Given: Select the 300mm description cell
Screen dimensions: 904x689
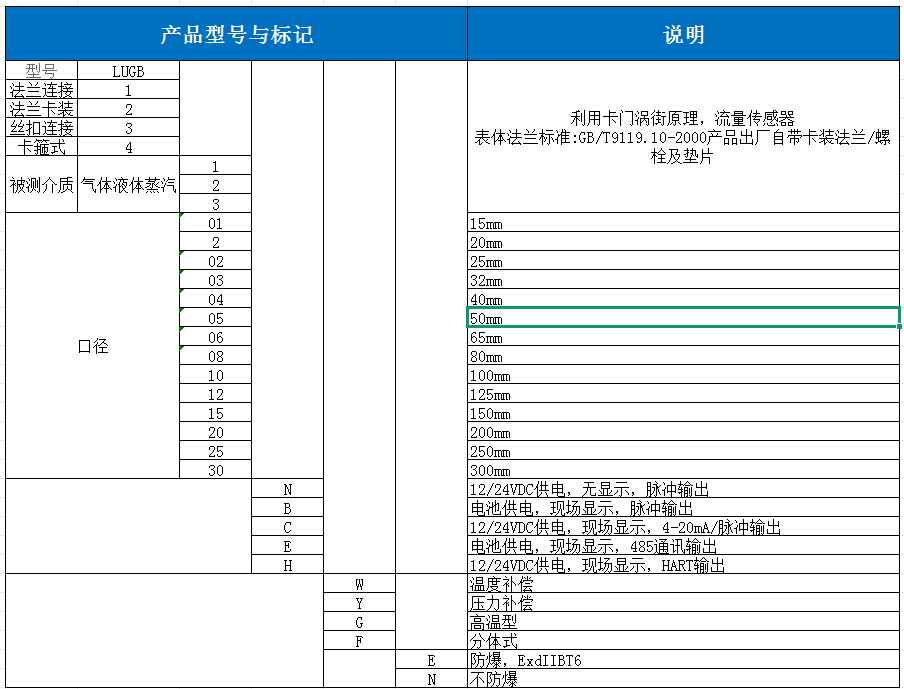Looking at the screenshot, I should [x=600, y=470].
